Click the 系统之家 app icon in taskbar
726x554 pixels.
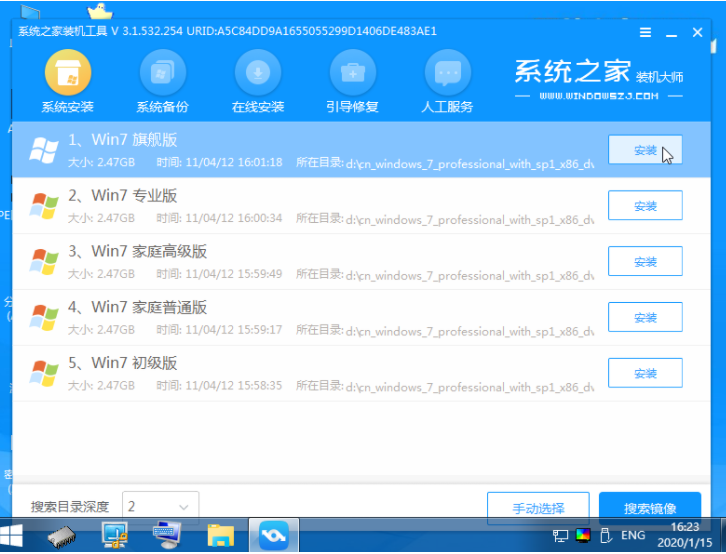(274, 535)
